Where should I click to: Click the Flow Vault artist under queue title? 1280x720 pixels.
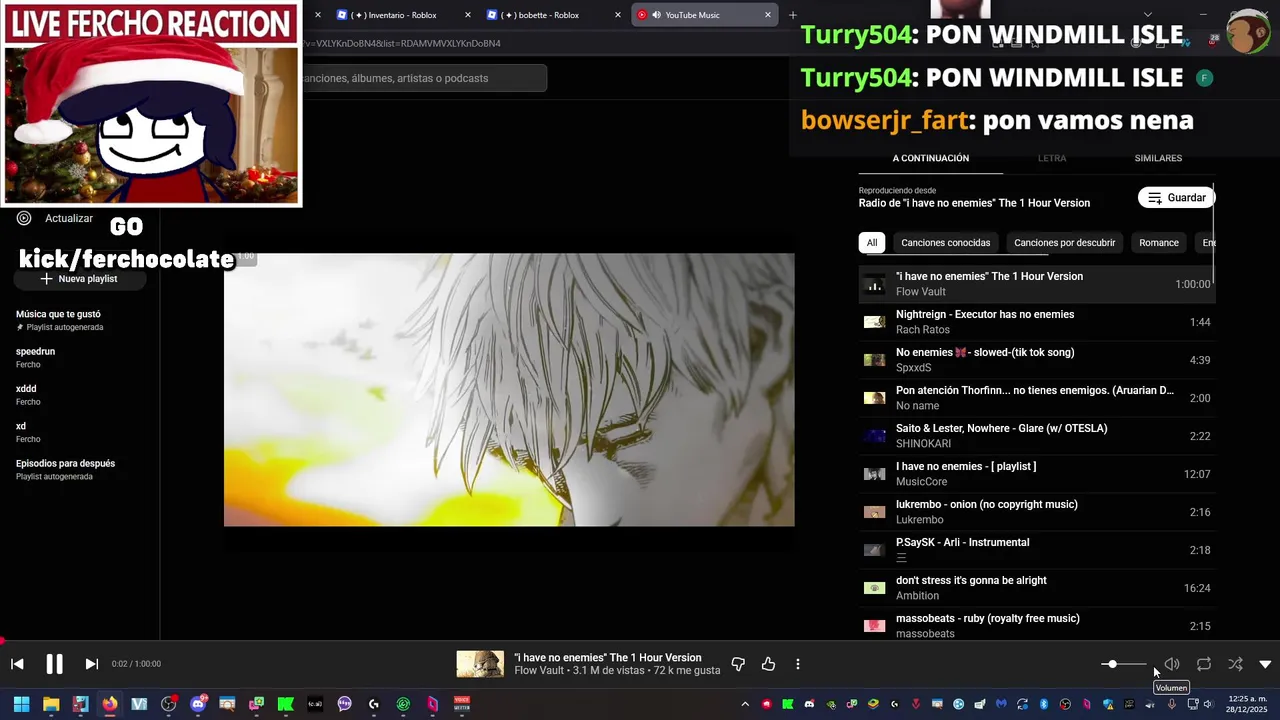click(x=920, y=292)
